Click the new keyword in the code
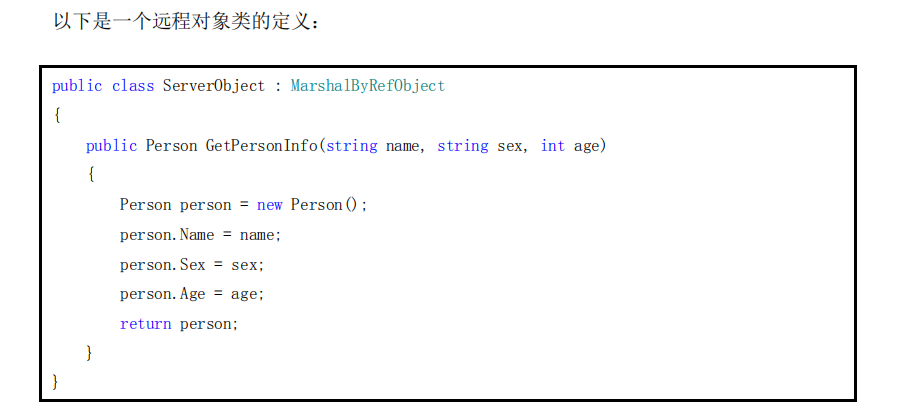Screen dimensions: 918x411 coord(269,205)
